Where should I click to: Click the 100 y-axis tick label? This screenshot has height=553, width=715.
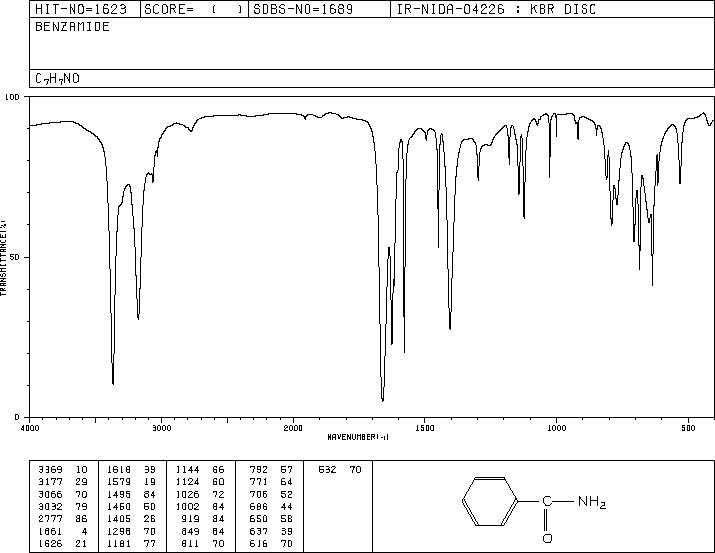(x=12, y=97)
